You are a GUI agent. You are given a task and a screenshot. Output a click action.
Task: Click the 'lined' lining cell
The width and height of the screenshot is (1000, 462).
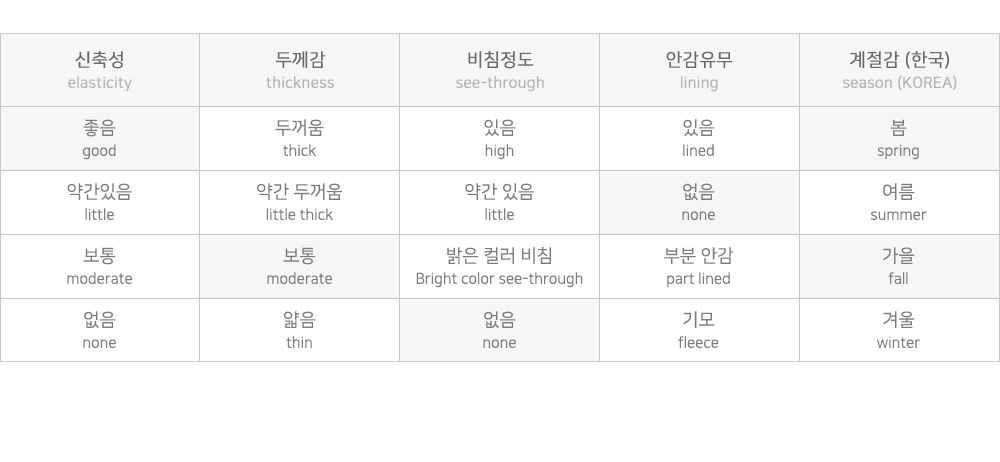pyautogui.click(x=699, y=138)
